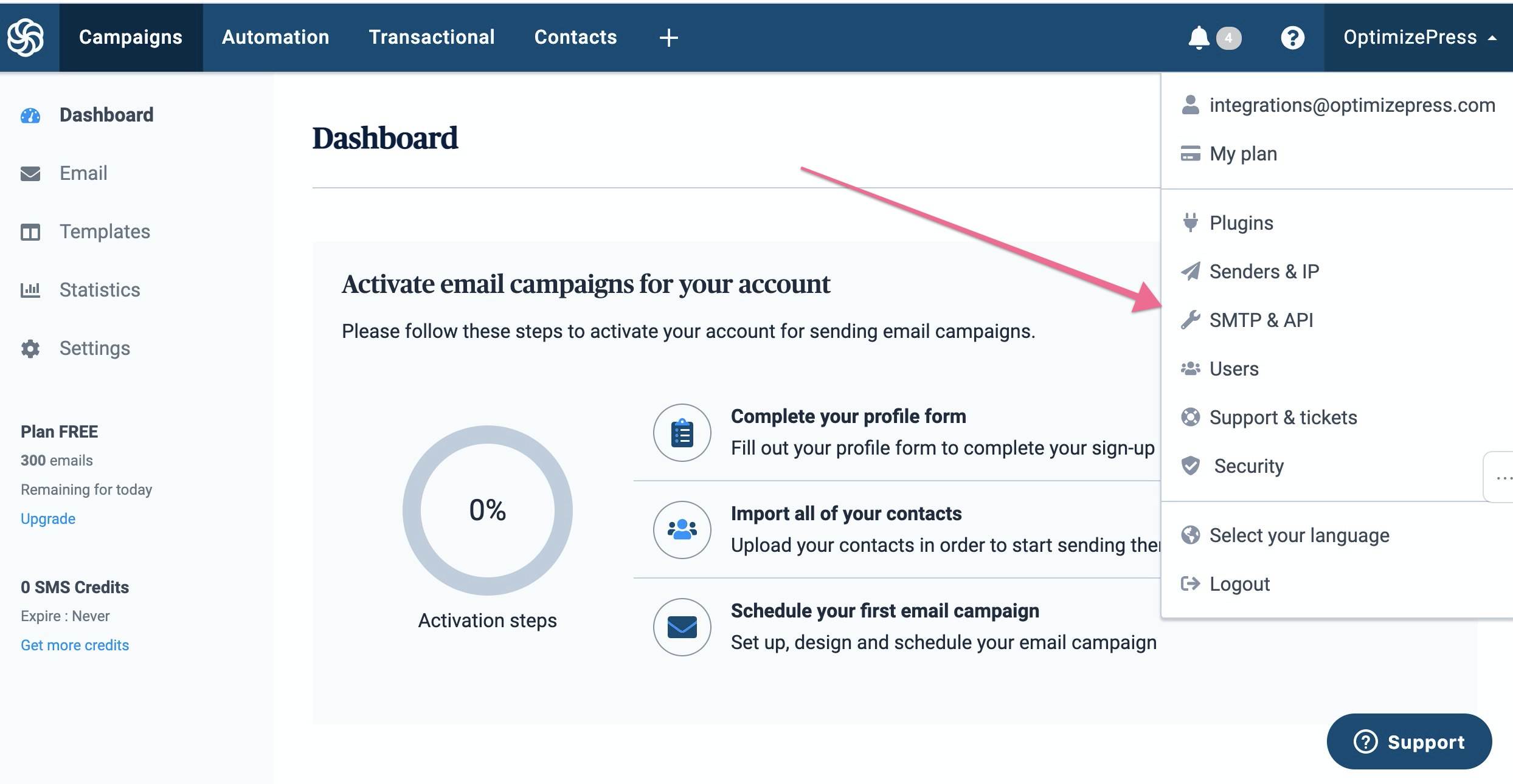Open the Statistics chart sidebar icon

click(x=30, y=290)
